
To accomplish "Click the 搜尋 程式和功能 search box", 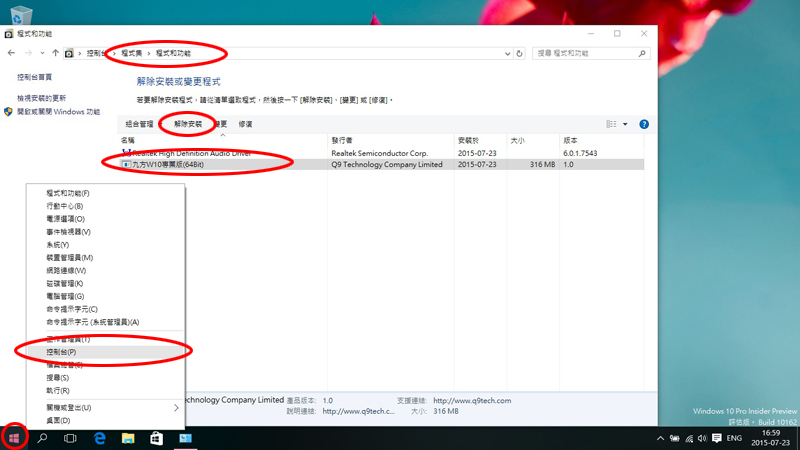I will [591, 53].
